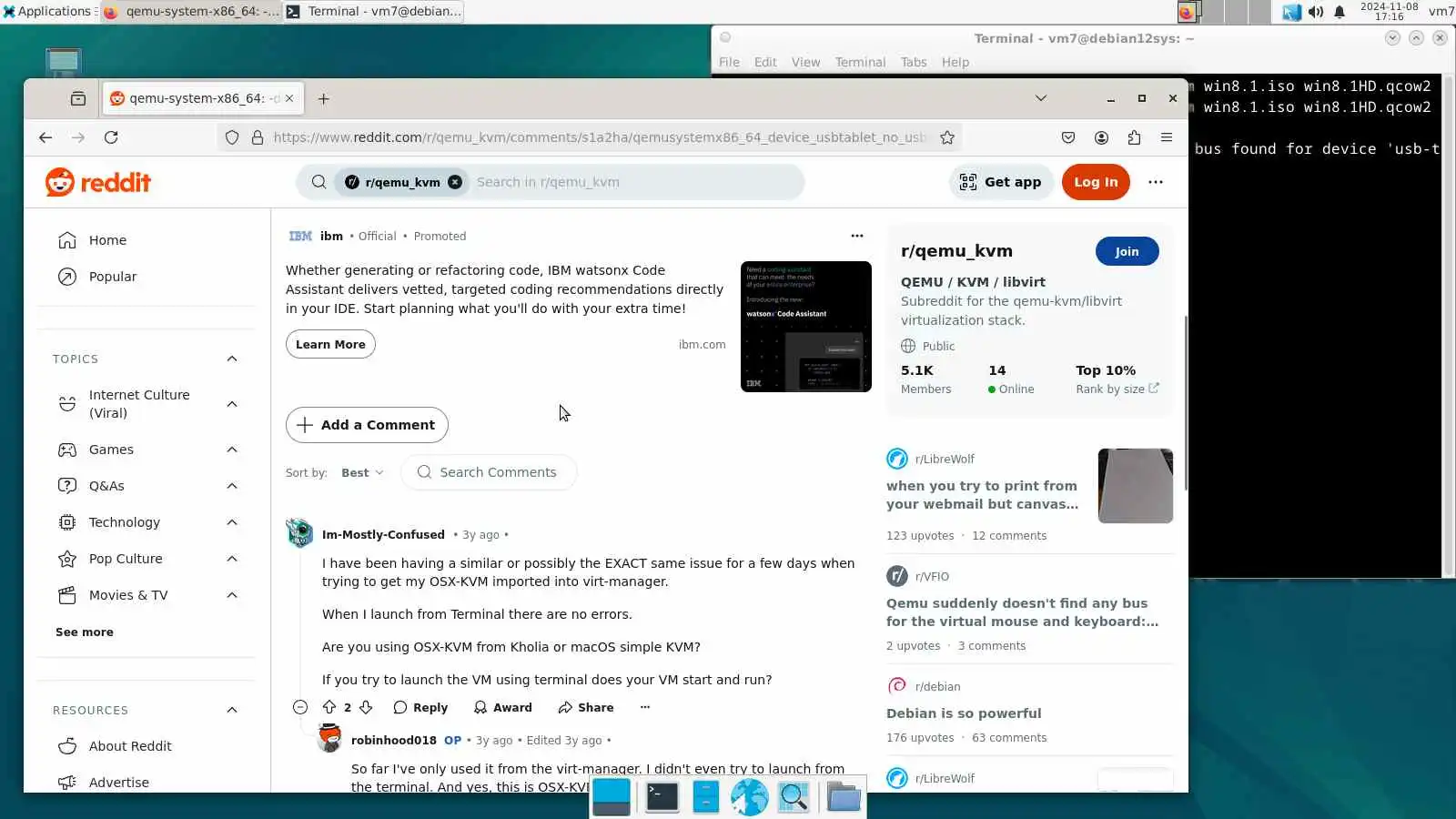Open the list all tabs dropdown arrow
The width and height of the screenshot is (1456, 819).
(1041, 98)
